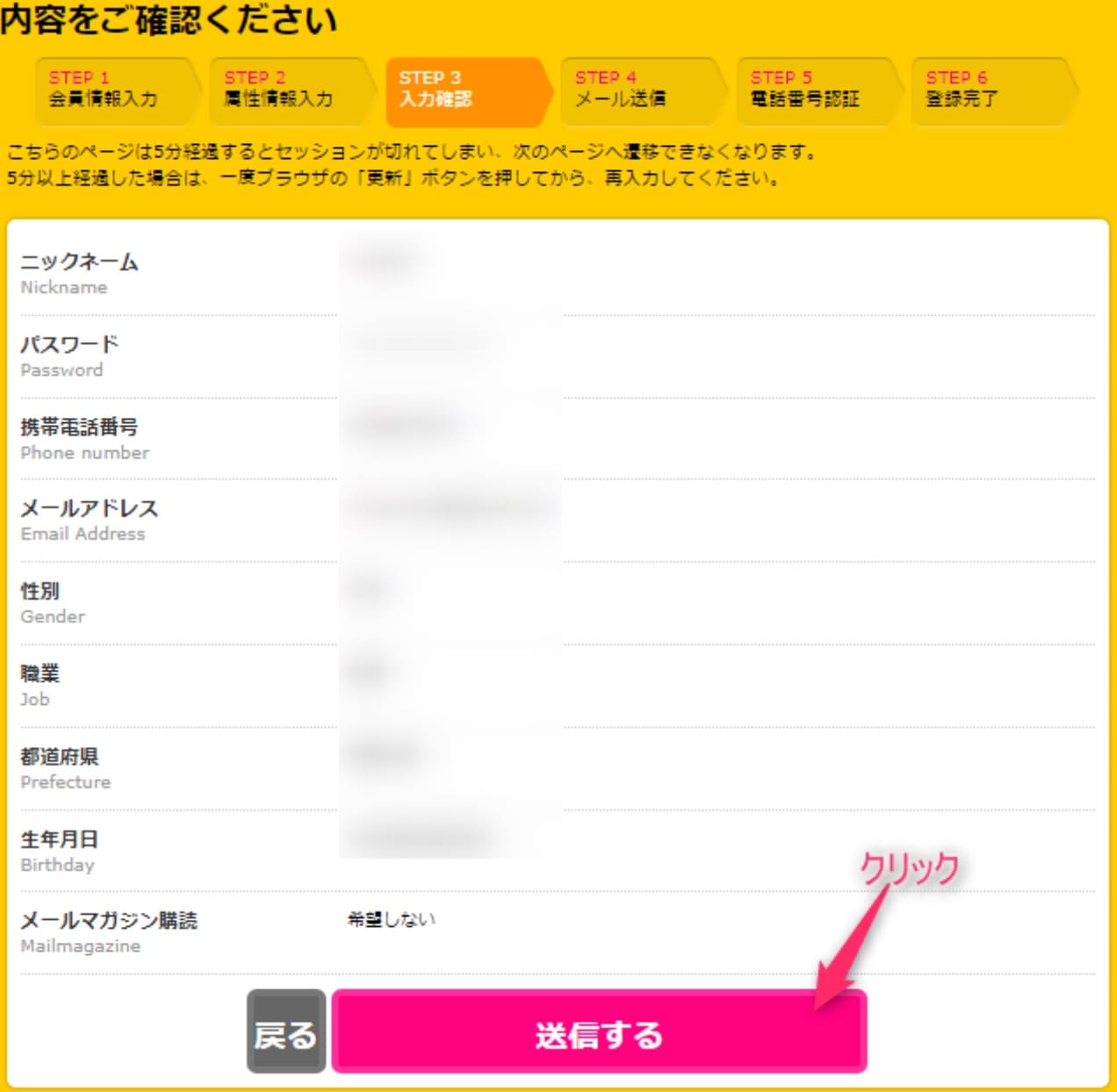Click the ニックネーム Nickname label

pos(79,273)
